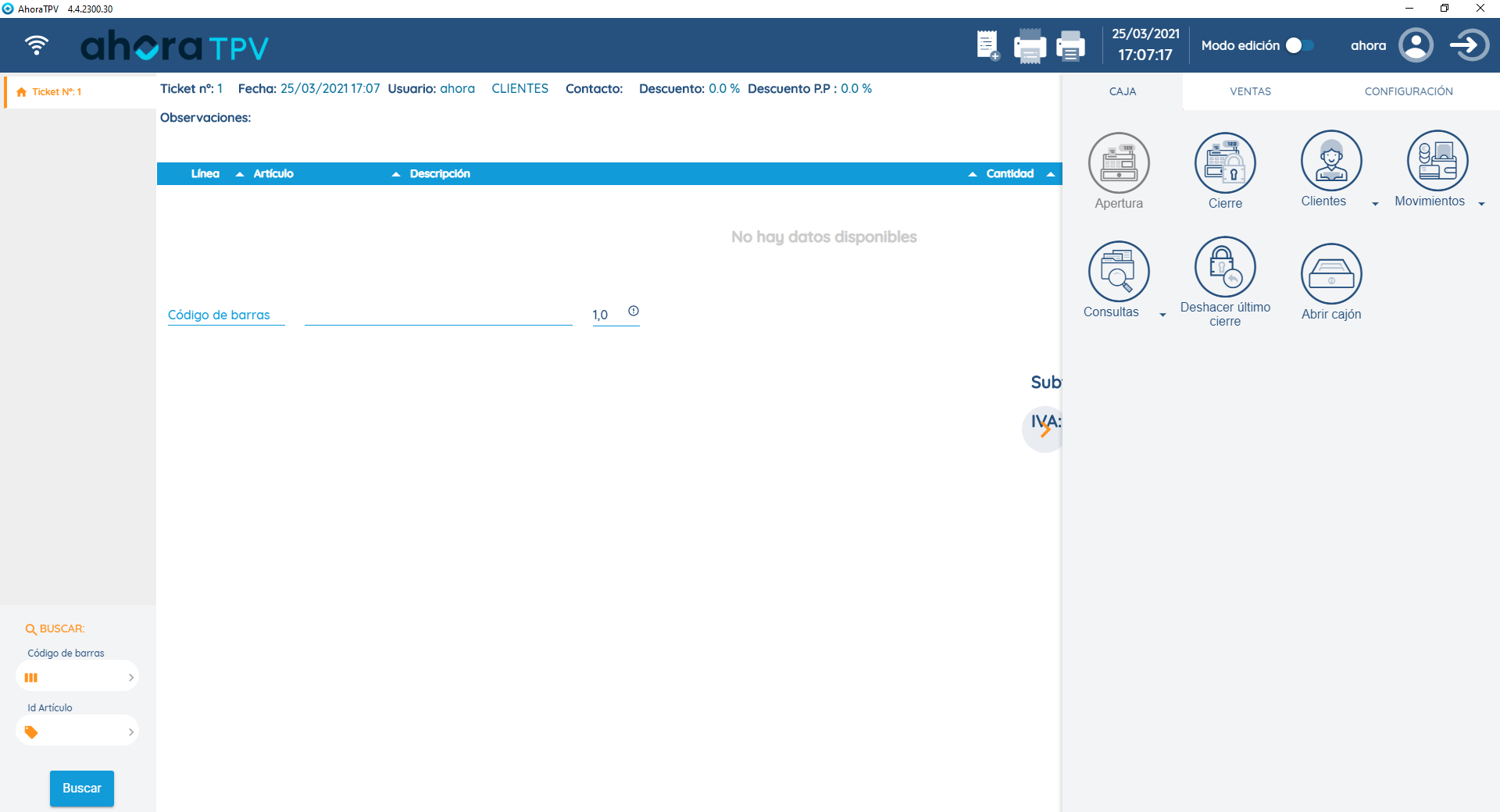This screenshot has width=1500, height=812.
Task: Open the user profile avatar icon
Action: [x=1416, y=45]
